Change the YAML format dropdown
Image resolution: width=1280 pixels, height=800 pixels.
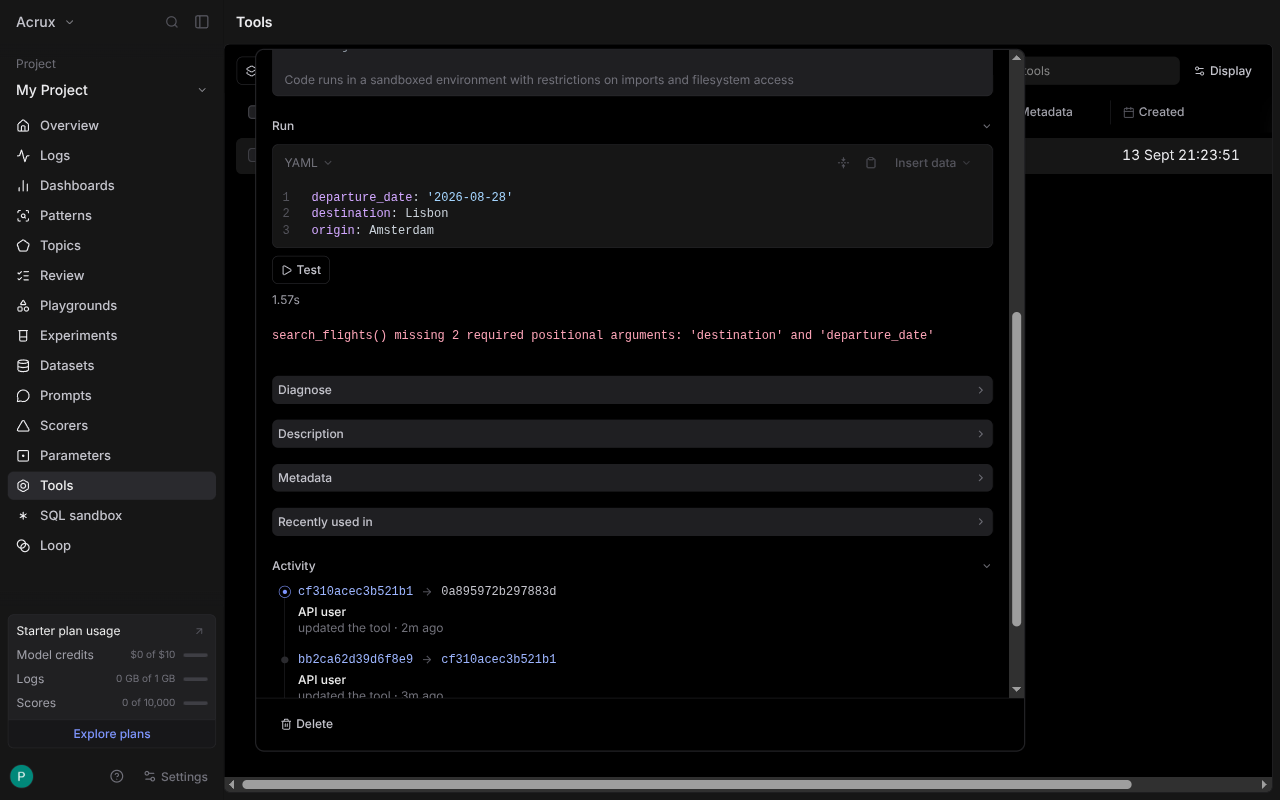click(308, 163)
